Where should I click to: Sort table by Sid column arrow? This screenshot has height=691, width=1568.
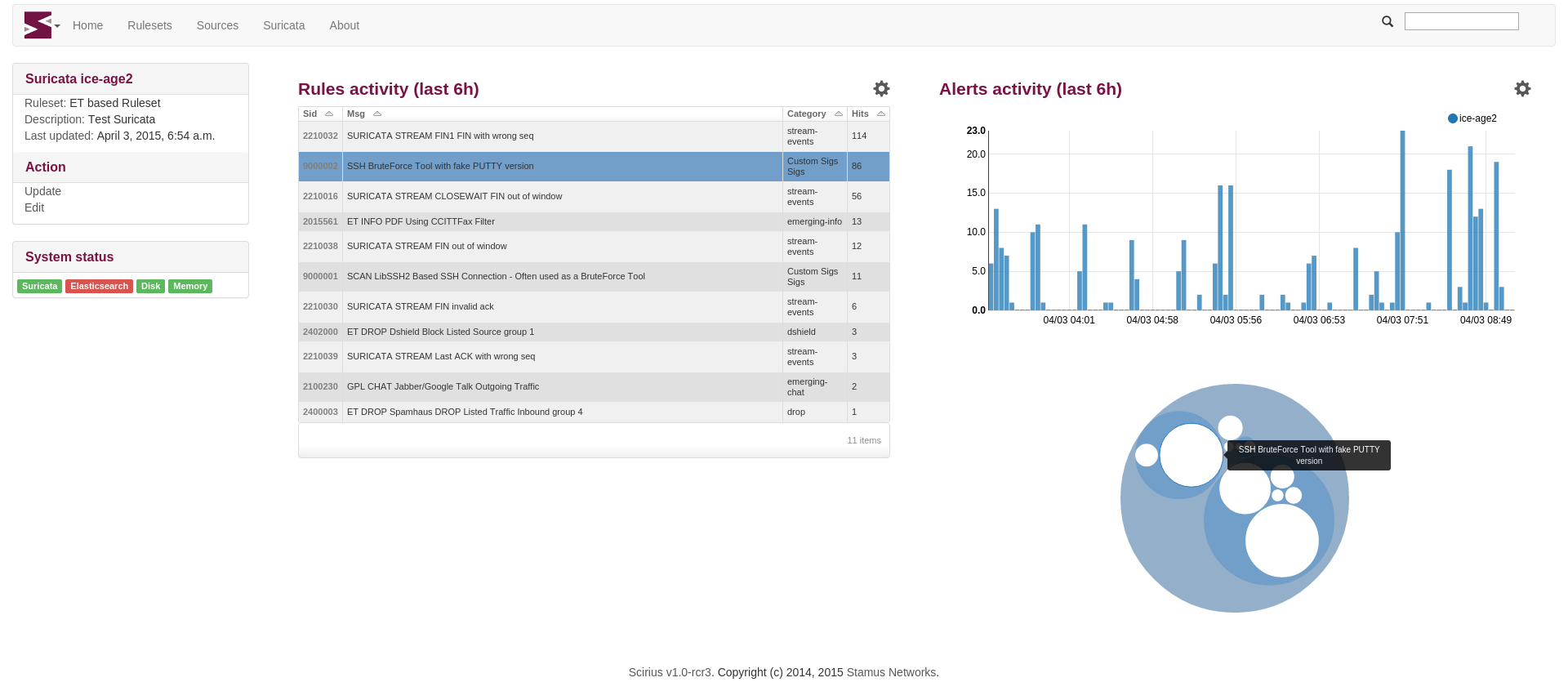click(329, 114)
